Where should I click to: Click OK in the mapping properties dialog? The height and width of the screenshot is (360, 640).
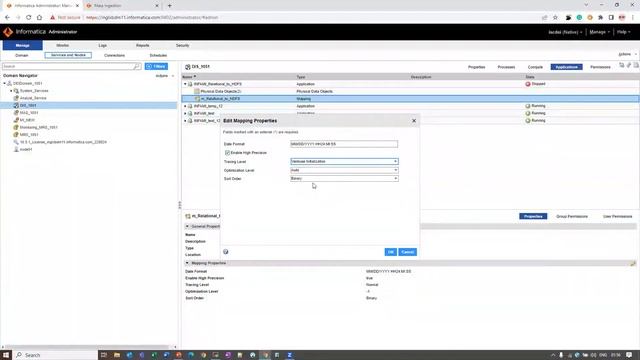pos(391,252)
